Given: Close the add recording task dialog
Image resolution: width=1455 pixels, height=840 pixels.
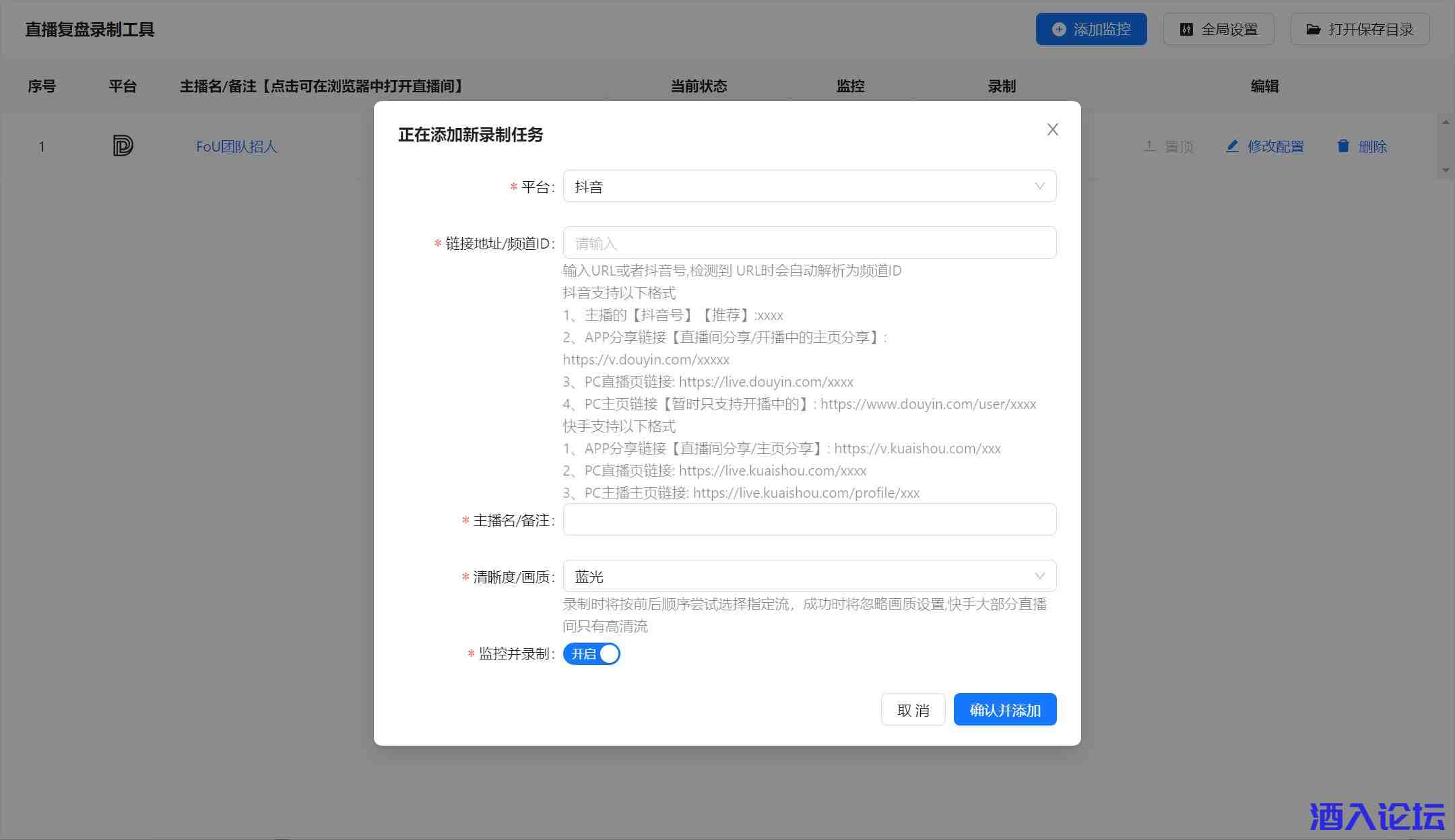Looking at the screenshot, I should pyautogui.click(x=1052, y=129).
